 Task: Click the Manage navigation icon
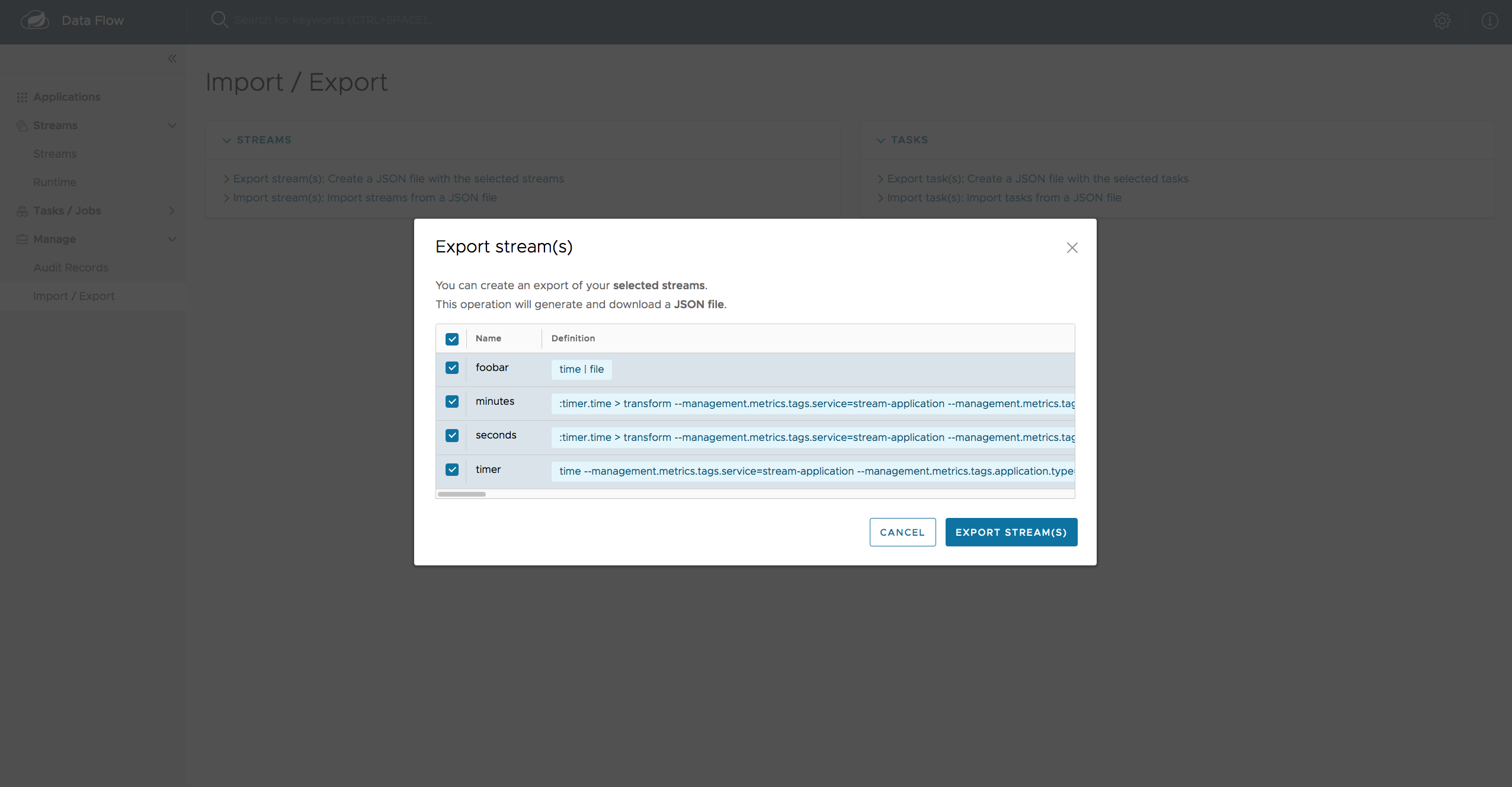tap(22, 239)
